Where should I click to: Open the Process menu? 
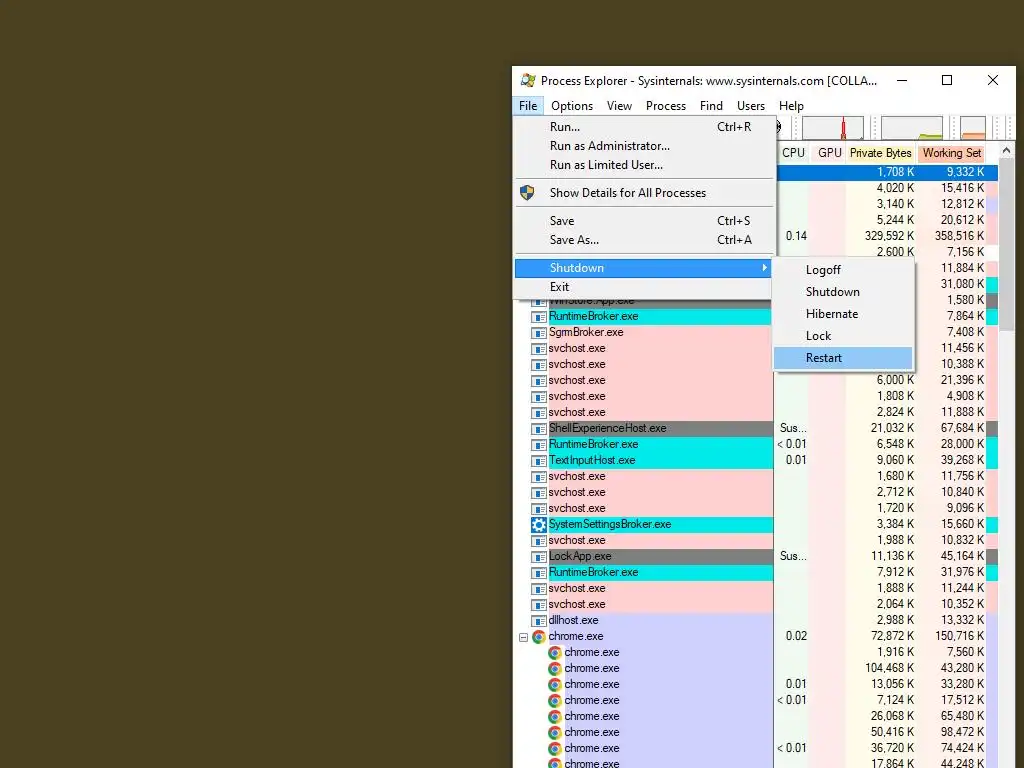[665, 106]
